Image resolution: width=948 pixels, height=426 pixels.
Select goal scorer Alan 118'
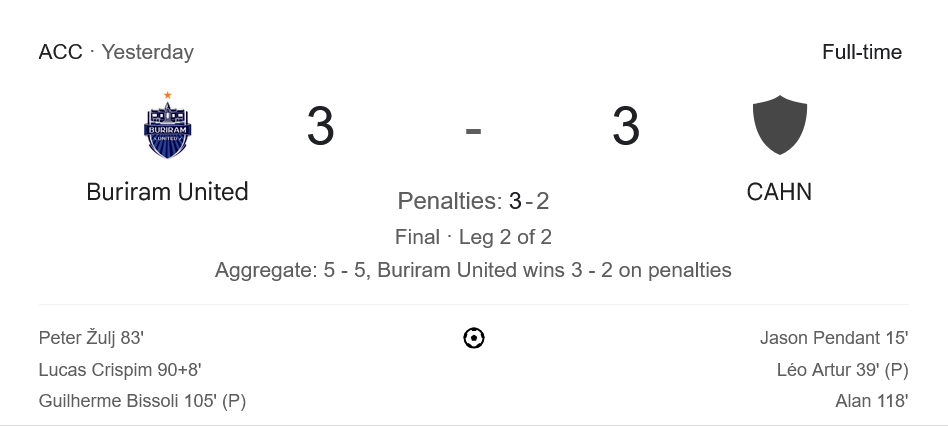[871, 401]
